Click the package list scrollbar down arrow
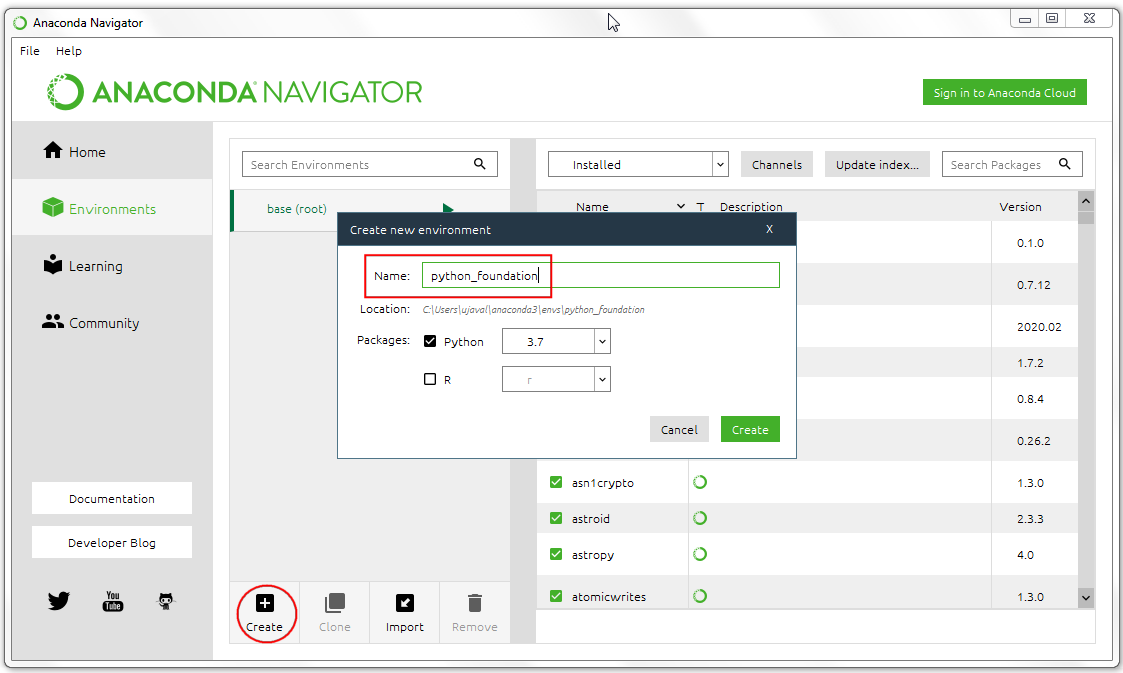This screenshot has width=1123, height=673. pos(1086,598)
